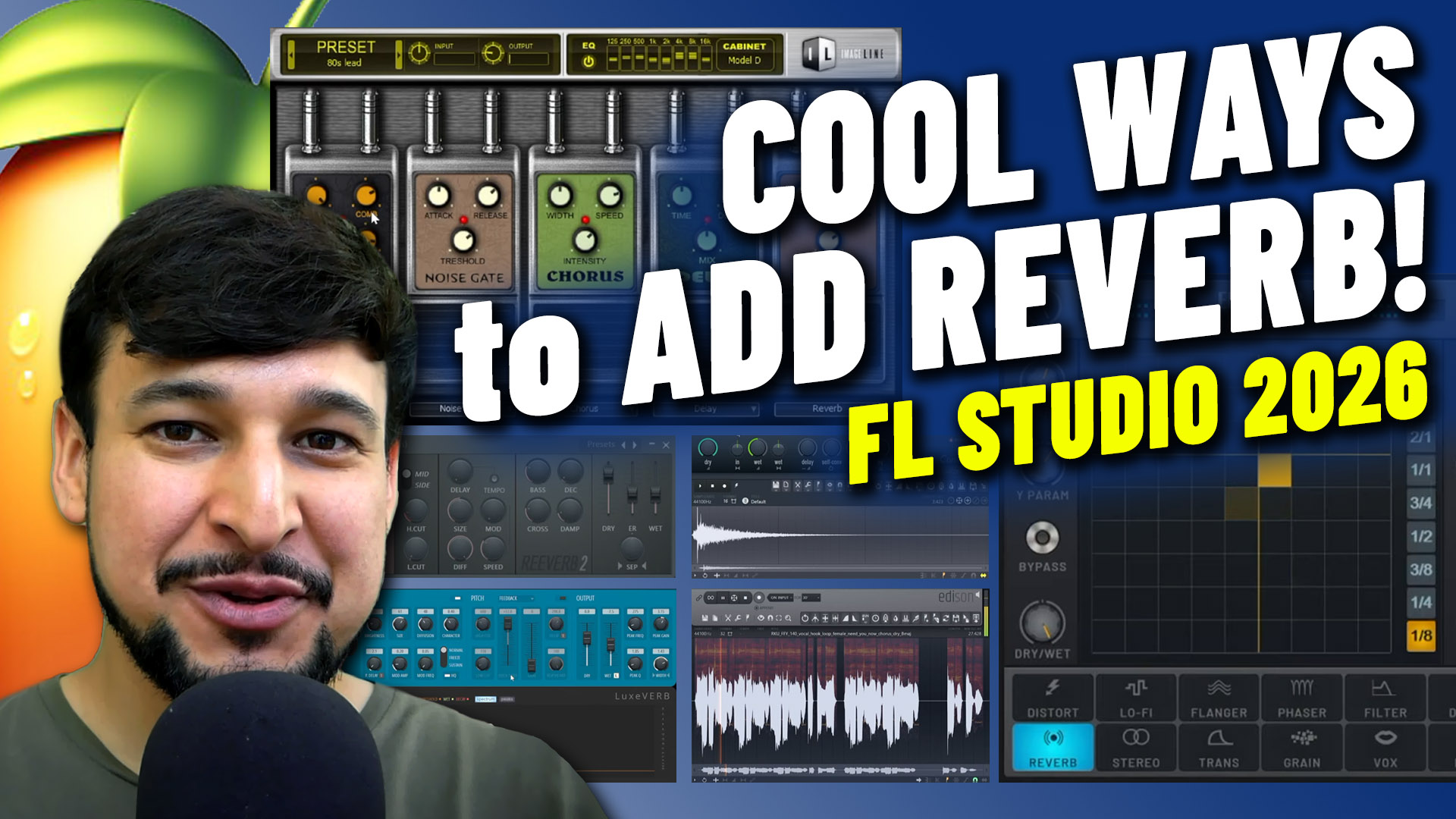Click the WET fader in Reeverb 2
Image resolution: width=1456 pixels, height=819 pixels.
655,494
